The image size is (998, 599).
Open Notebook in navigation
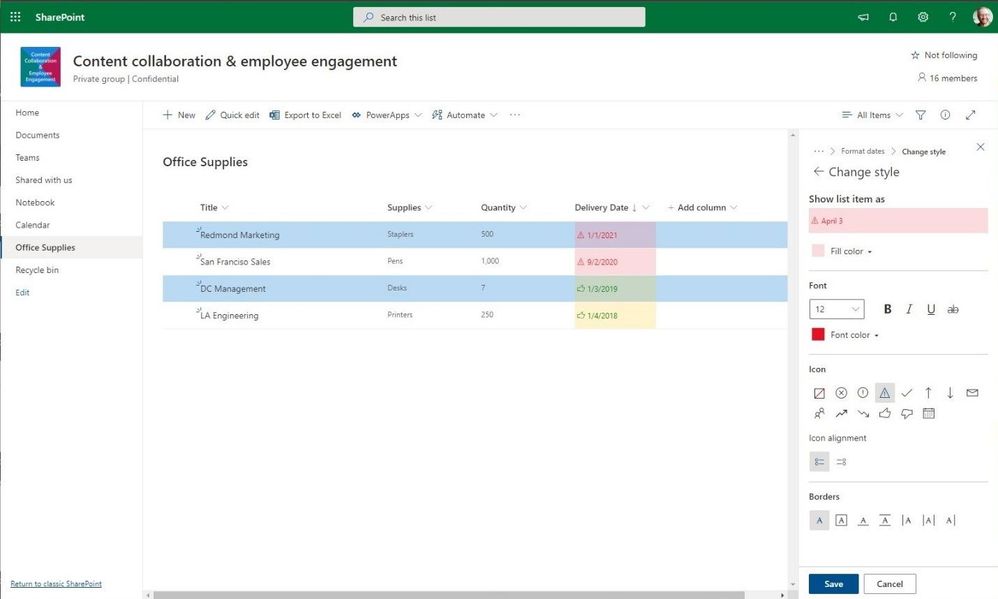[x=35, y=202]
